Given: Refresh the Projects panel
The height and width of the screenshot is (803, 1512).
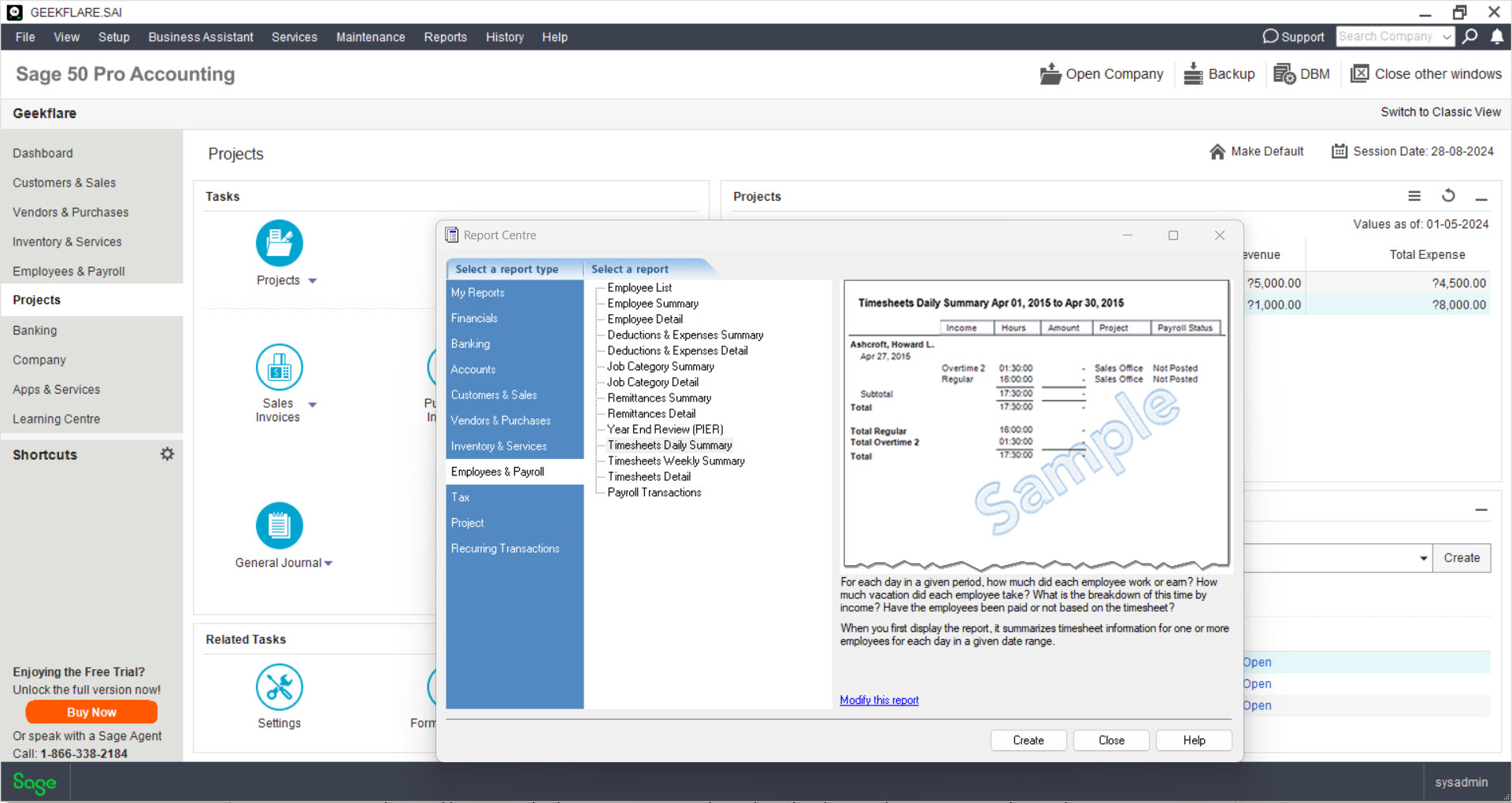Looking at the screenshot, I should click(1449, 196).
